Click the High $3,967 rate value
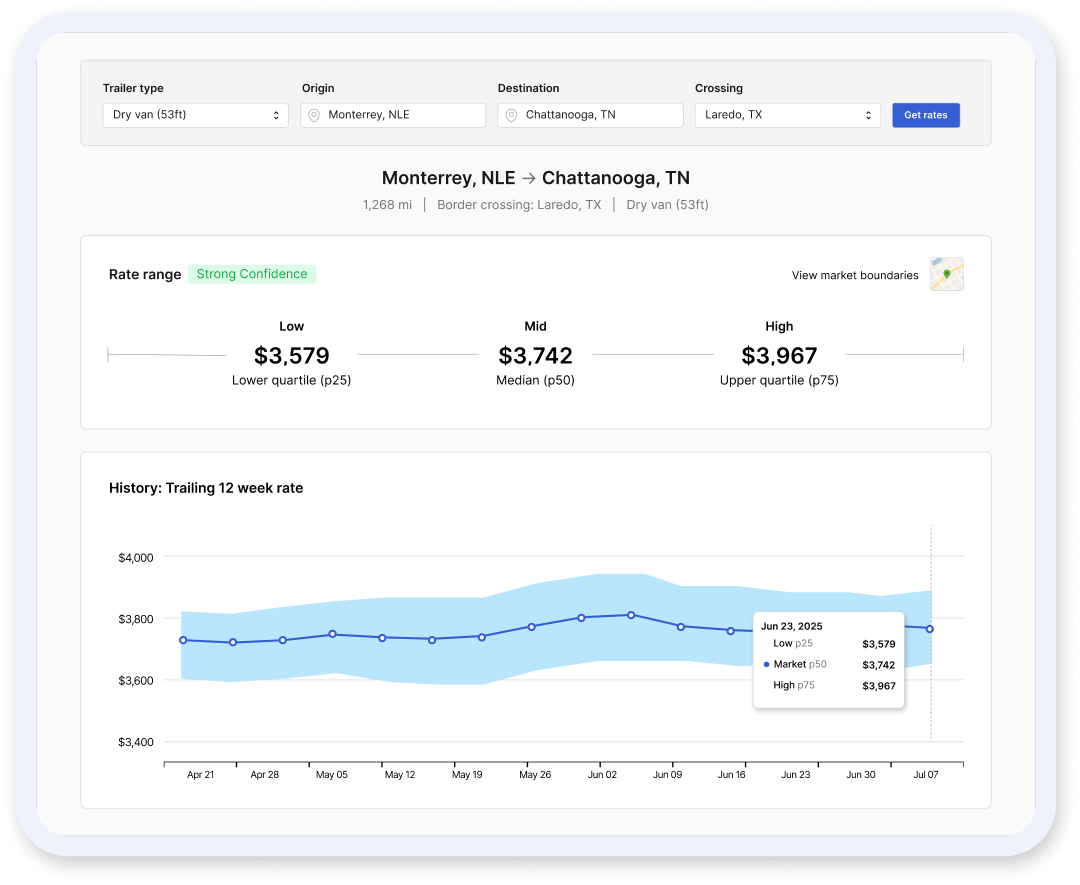This screenshot has width=1080, height=885. click(779, 355)
